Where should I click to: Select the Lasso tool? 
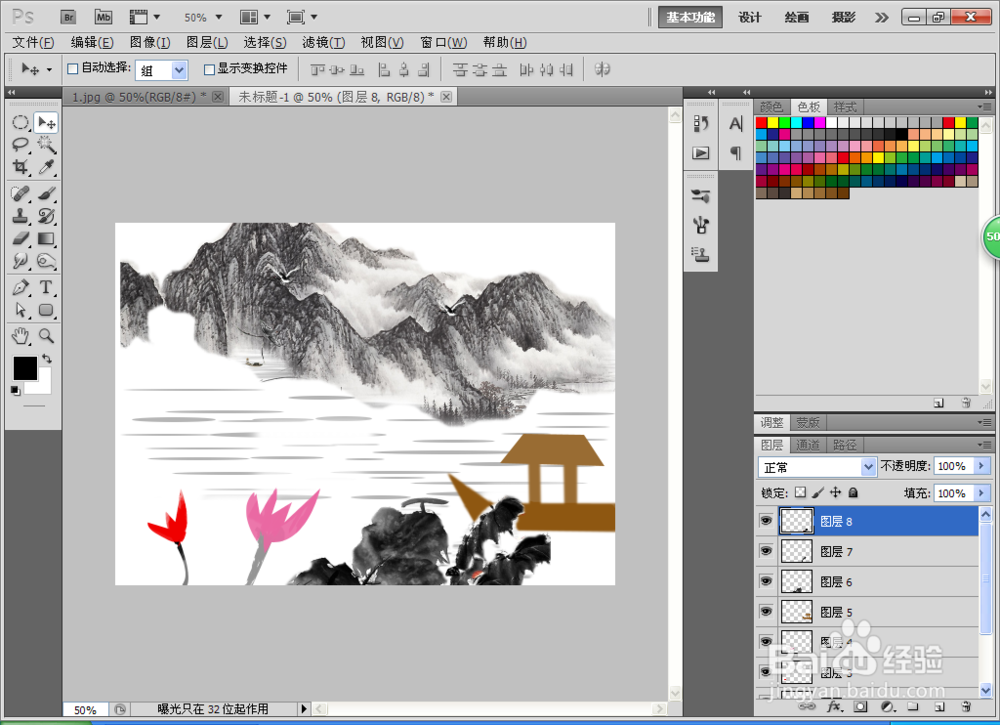click(20, 146)
